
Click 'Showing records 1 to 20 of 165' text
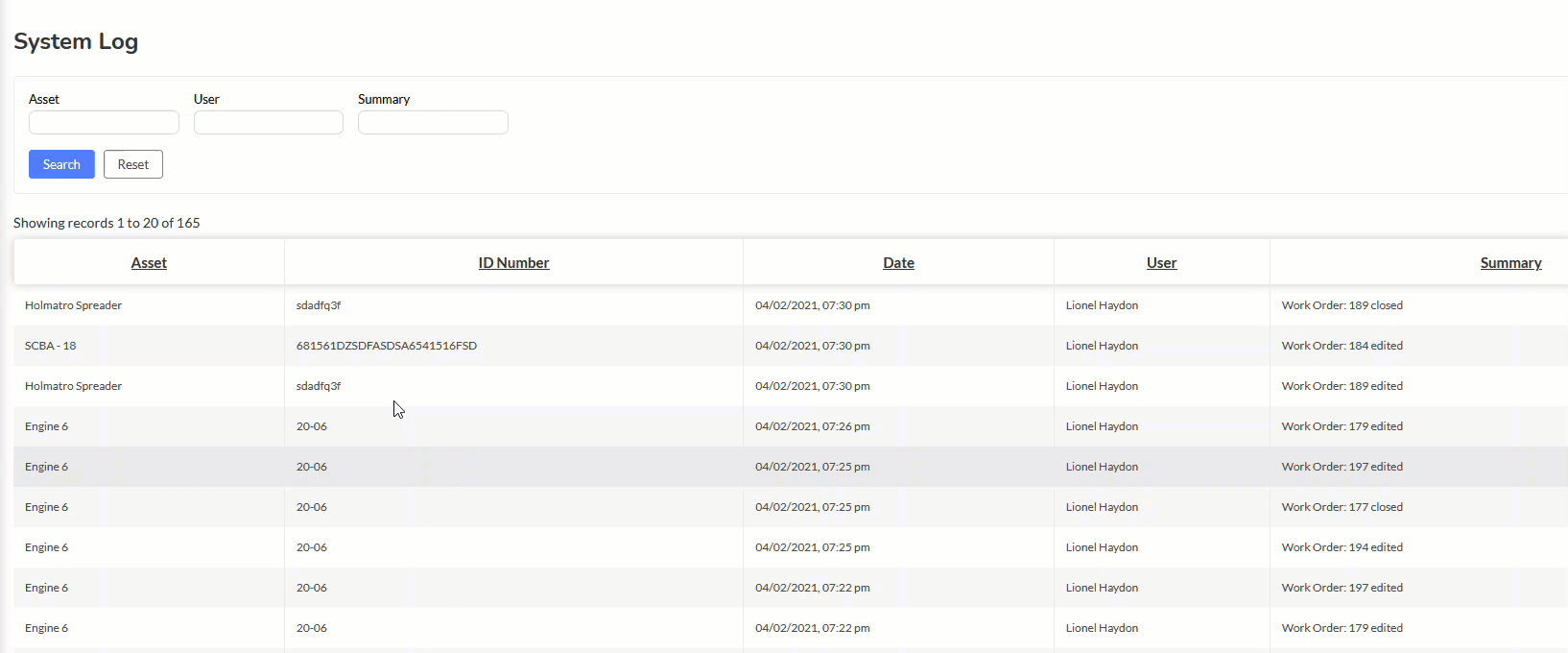coord(107,223)
